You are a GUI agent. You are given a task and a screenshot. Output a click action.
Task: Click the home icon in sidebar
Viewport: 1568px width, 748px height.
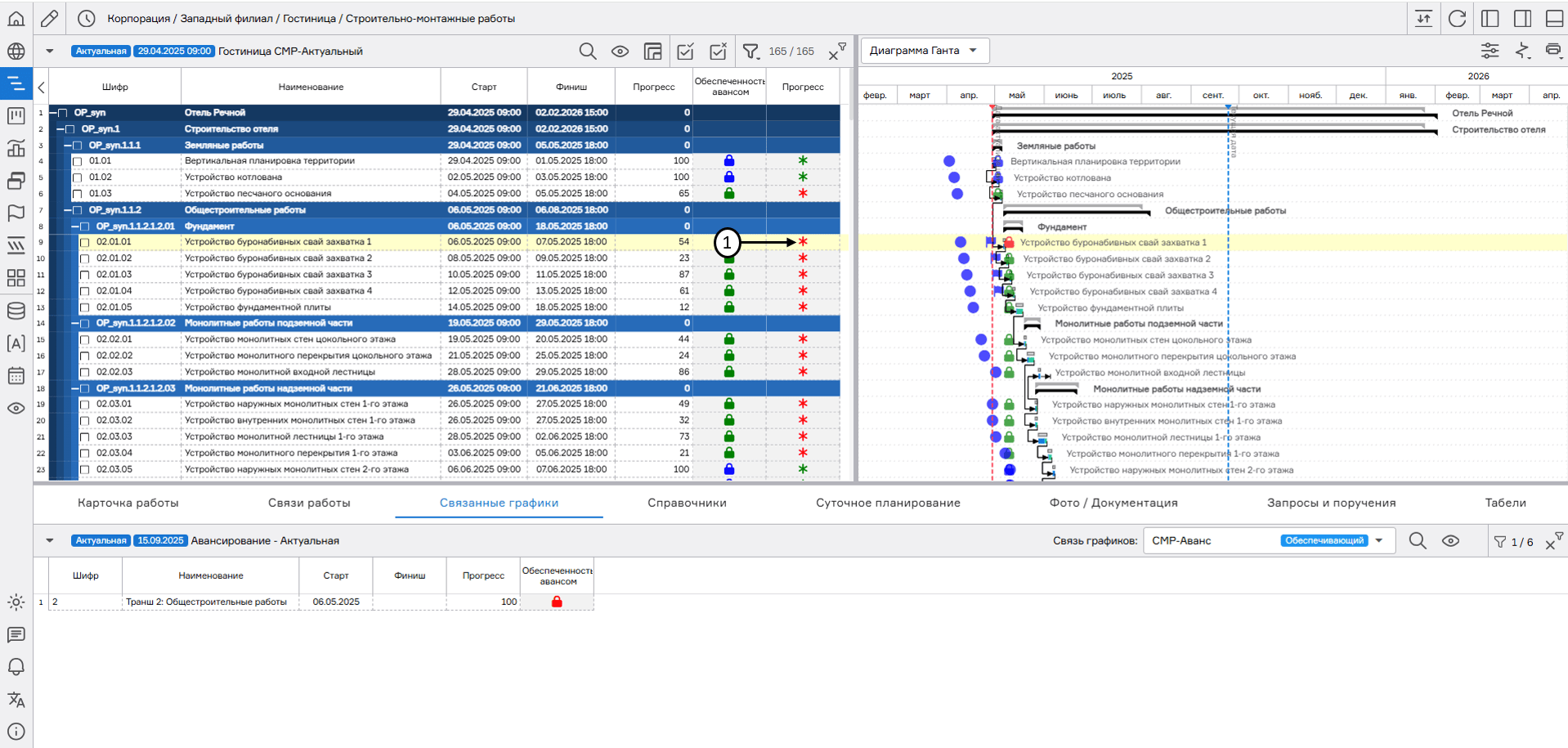pos(16,18)
